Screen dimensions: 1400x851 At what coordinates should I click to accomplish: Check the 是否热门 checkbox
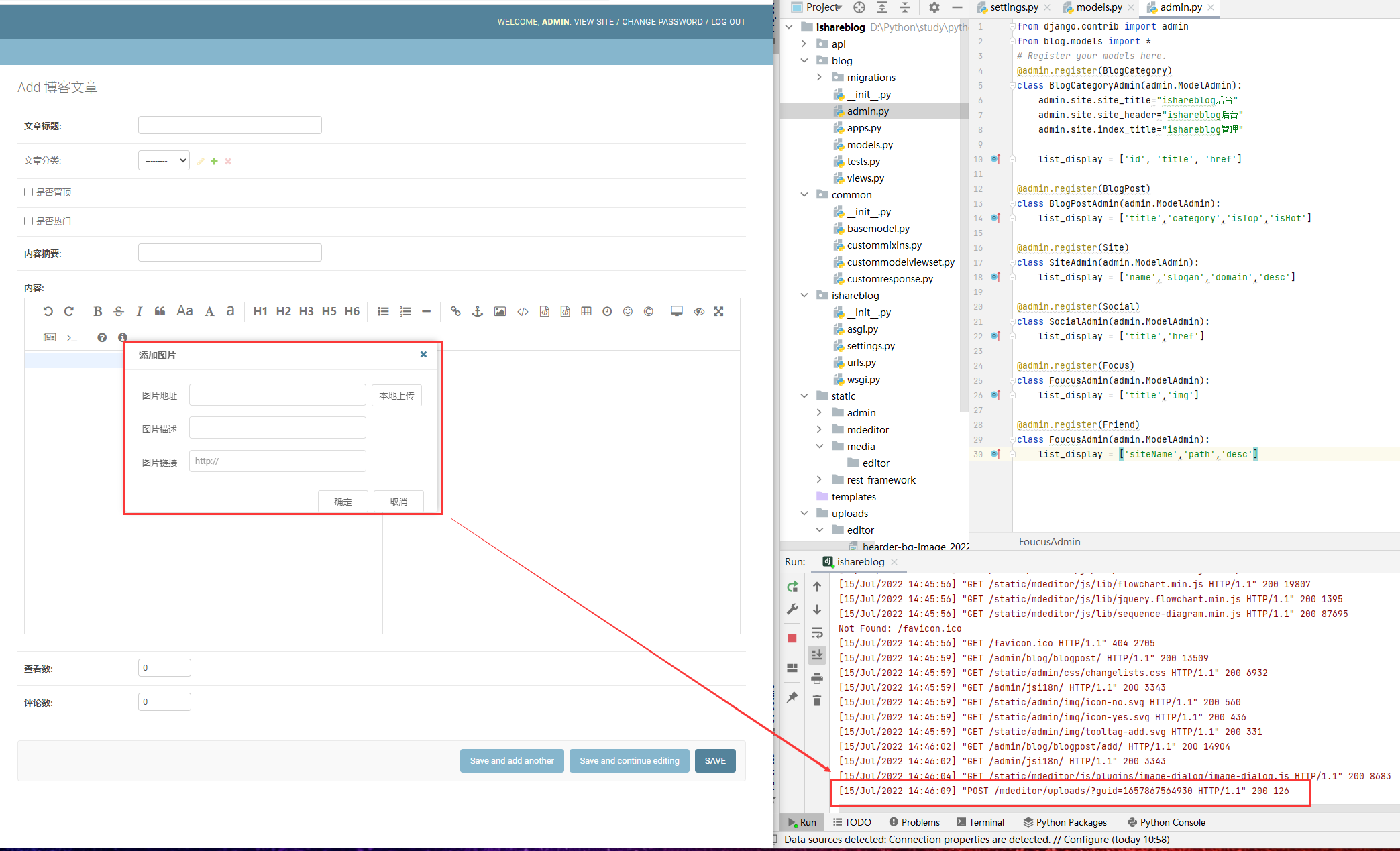tap(28, 221)
